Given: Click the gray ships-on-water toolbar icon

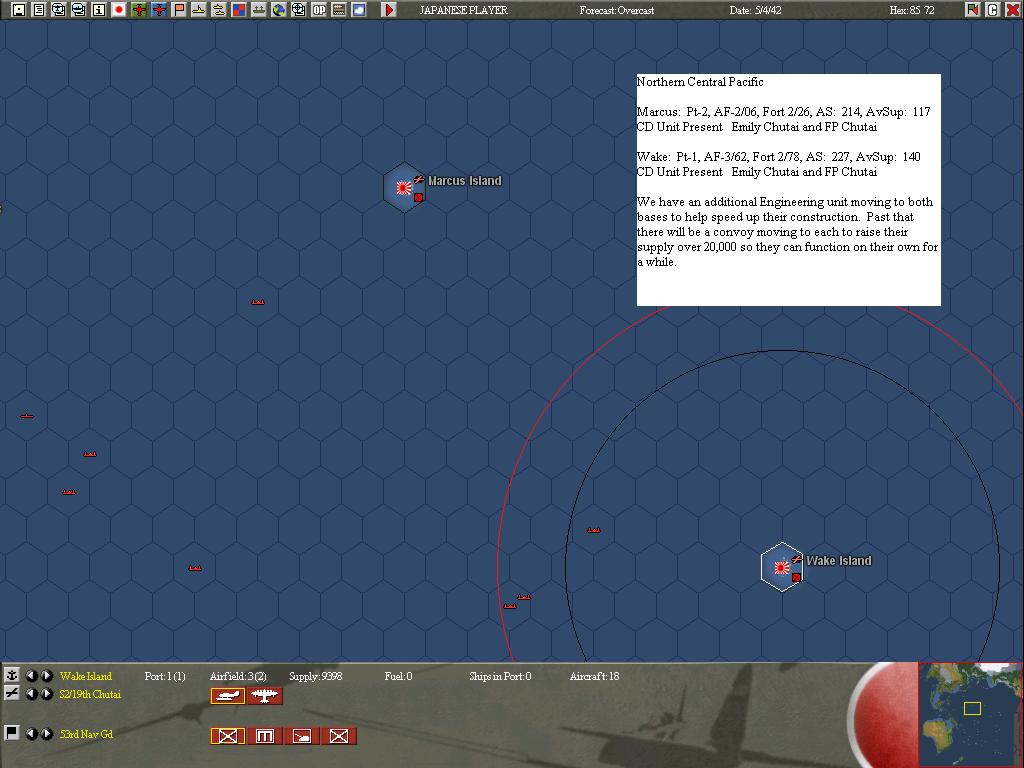Looking at the screenshot, I should pyautogui.click(x=259, y=10).
